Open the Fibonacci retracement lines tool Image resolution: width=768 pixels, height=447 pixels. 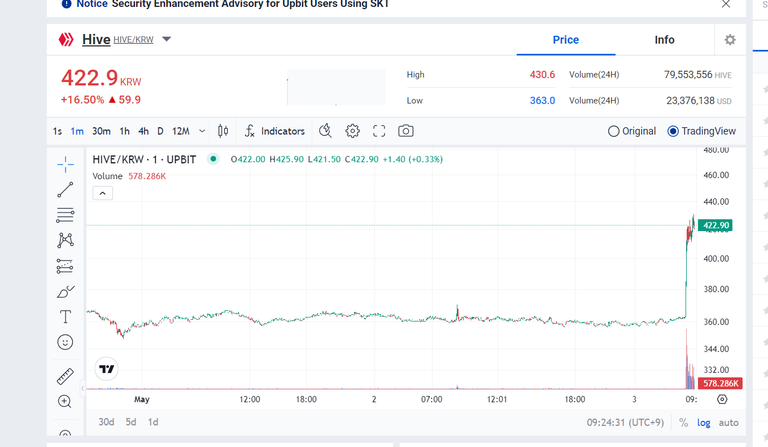pos(65,215)
